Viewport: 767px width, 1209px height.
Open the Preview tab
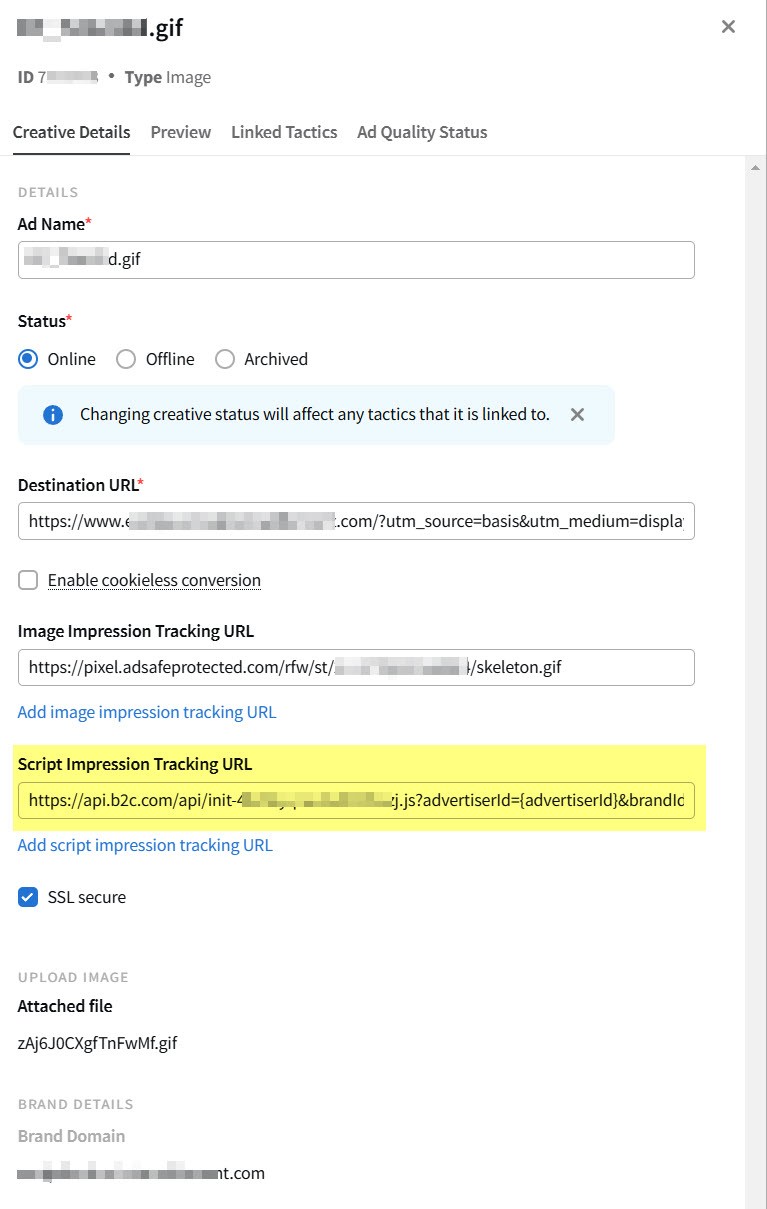(180, 132)
